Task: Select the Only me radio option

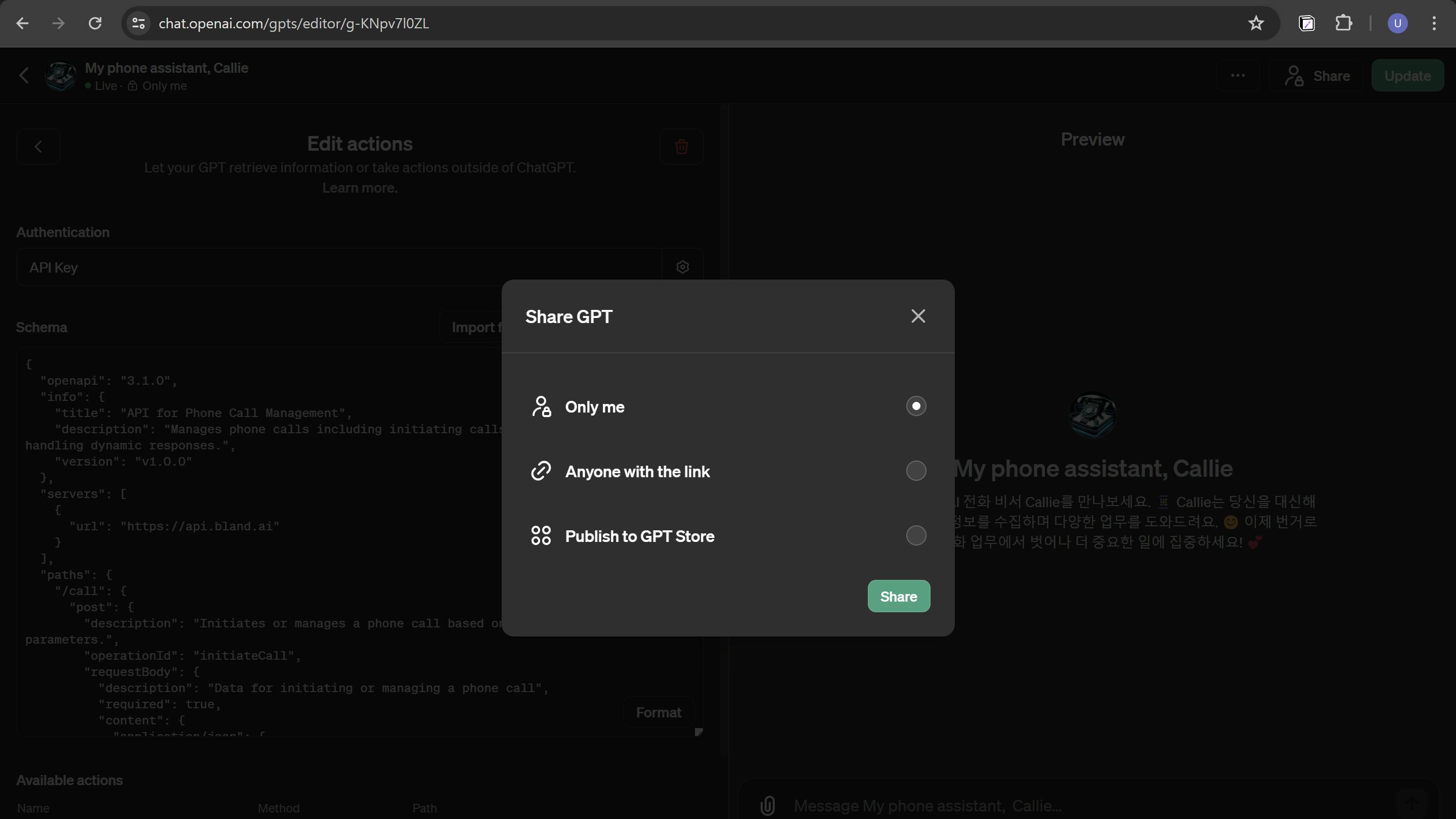Action: click(916, 406)
